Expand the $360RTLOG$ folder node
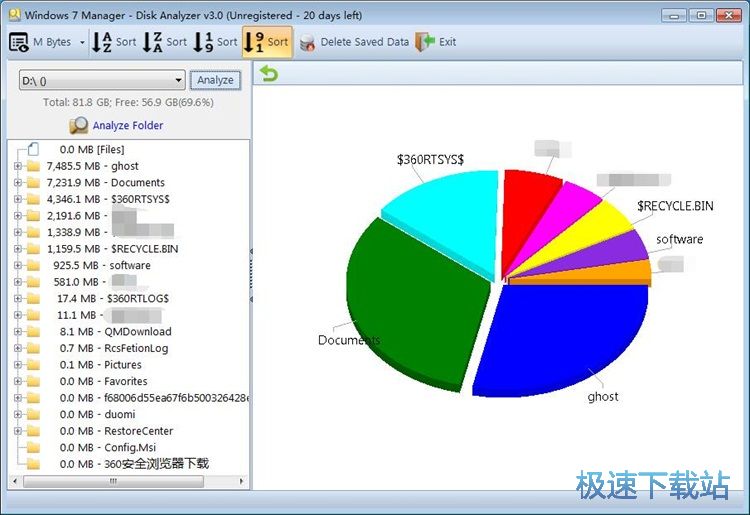This screenshot has height=515, width=750. click(x=18, y=298)
